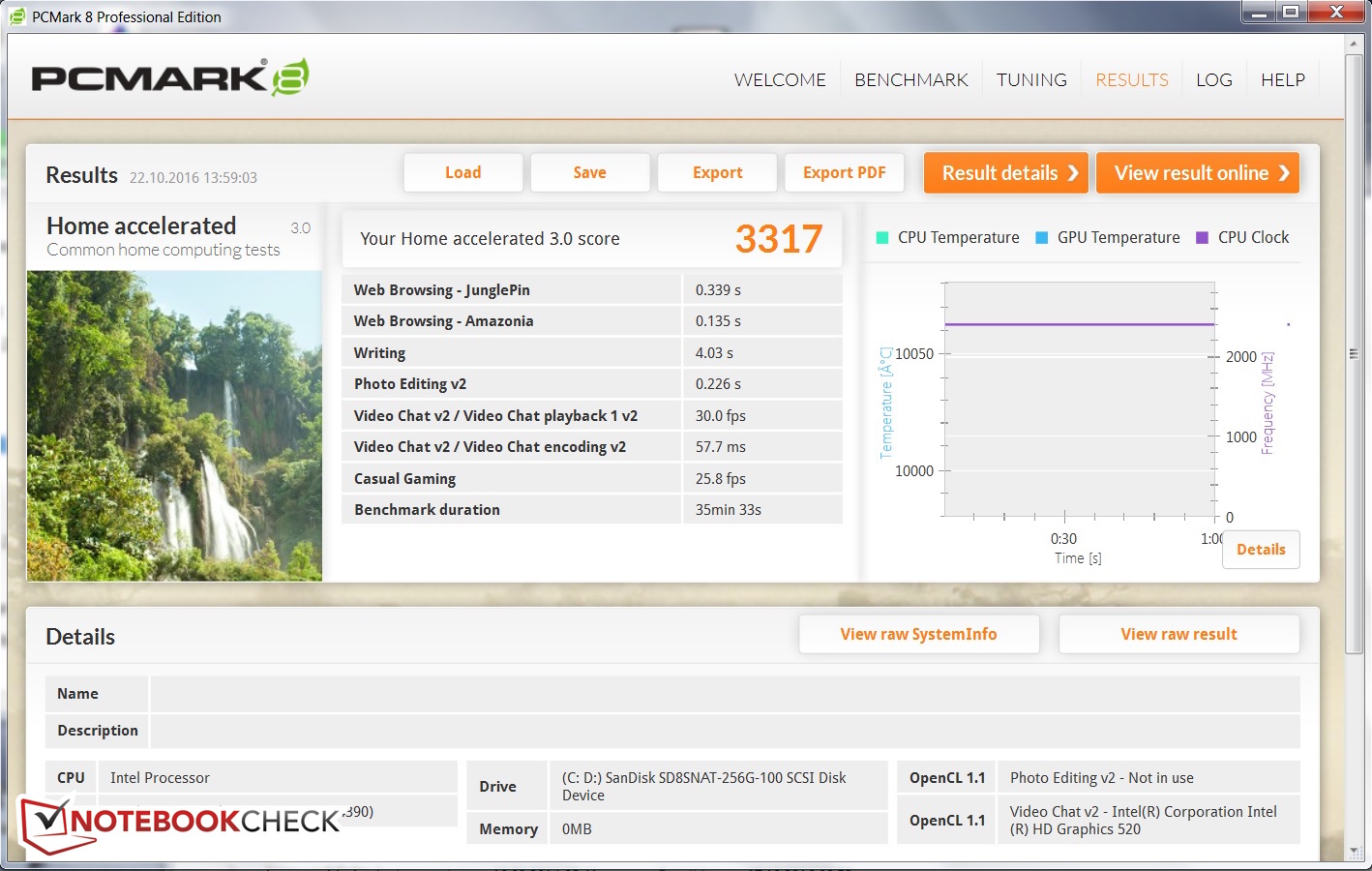Click the 4.03 s Writing value
Image resolution: width=1372 pixels, height=871 pixels.
pyautogui.click(x=714, y=353)
